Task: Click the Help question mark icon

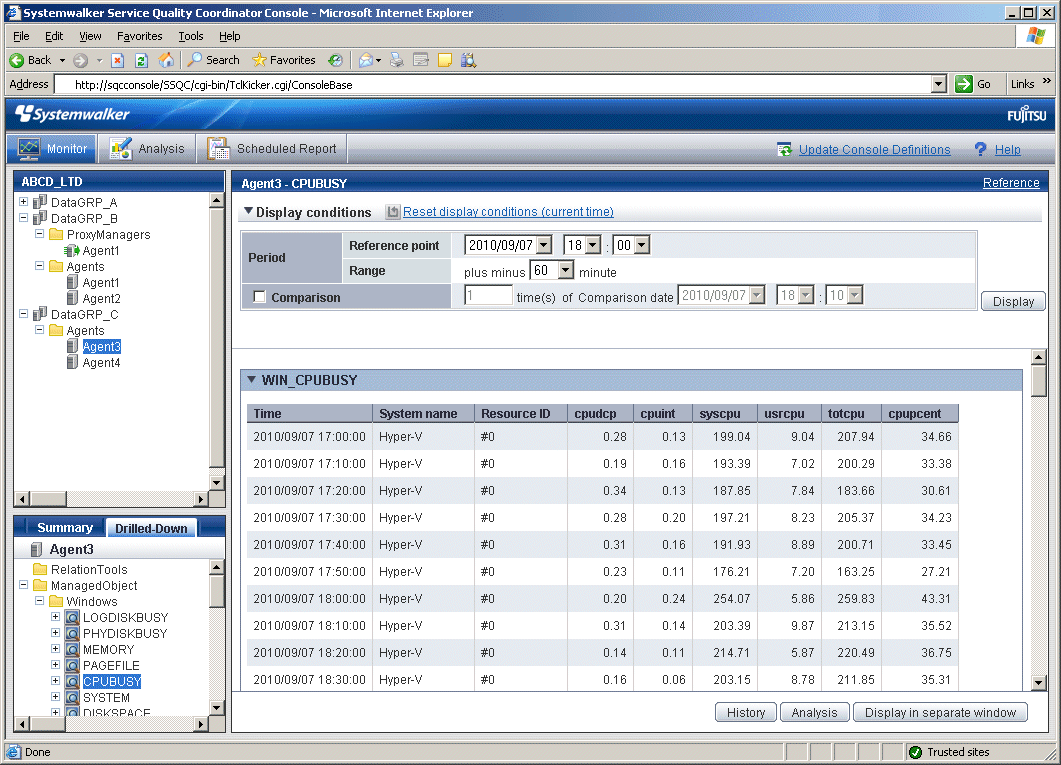Action: click(980, 149)
